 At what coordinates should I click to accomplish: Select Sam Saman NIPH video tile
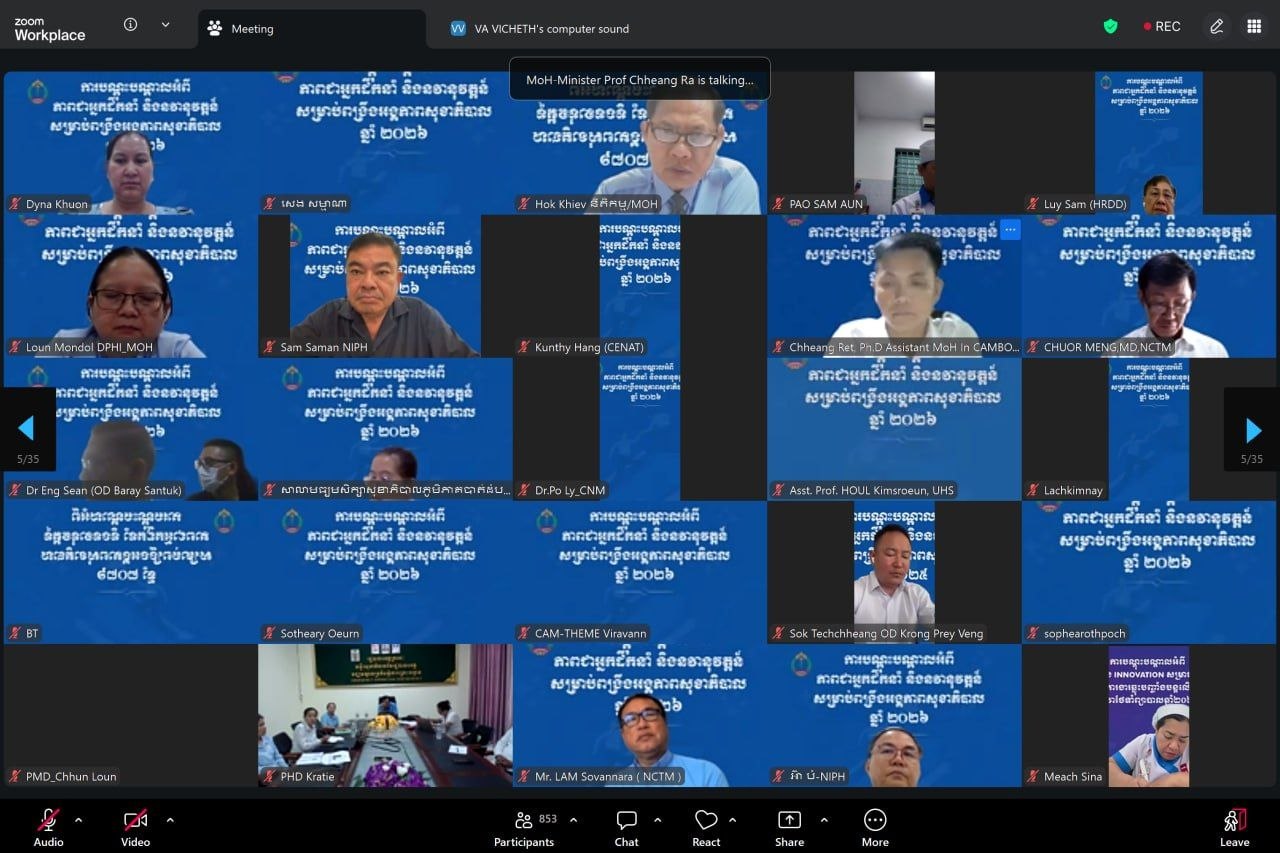pyautogui.click(x=385, y=286)
